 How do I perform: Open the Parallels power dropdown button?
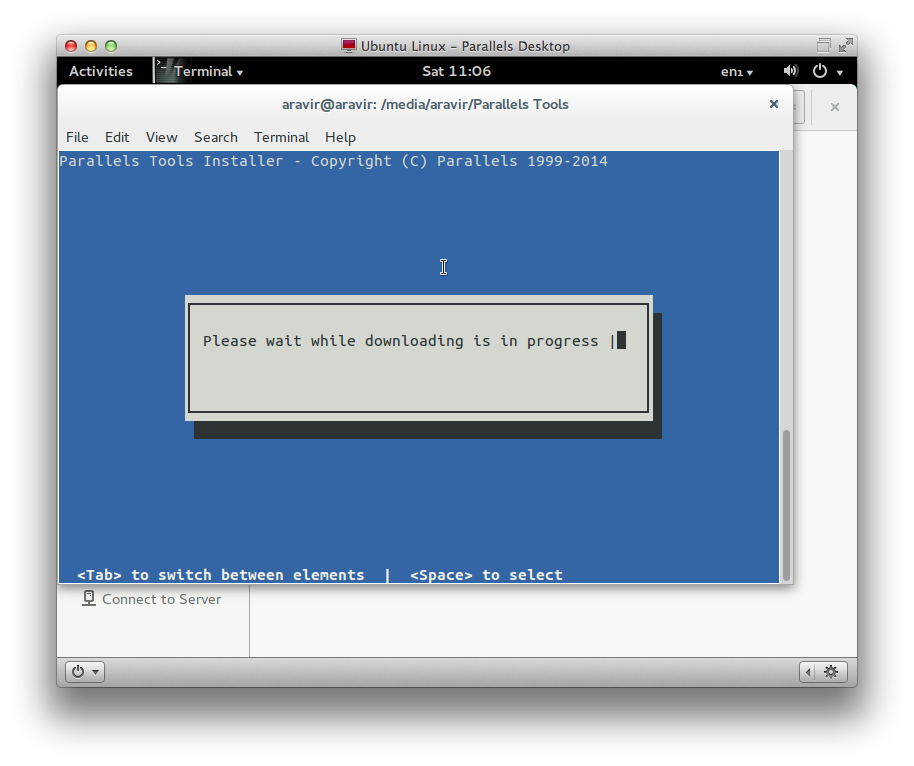[85, 672]
